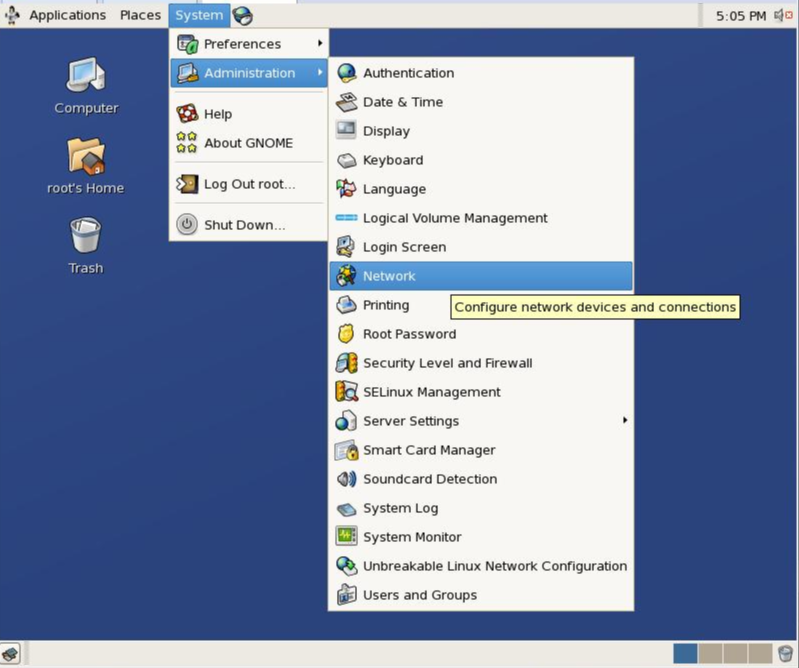Open System Log viewer
Viewport: 799px width, 668px height.
coord(481,508)
